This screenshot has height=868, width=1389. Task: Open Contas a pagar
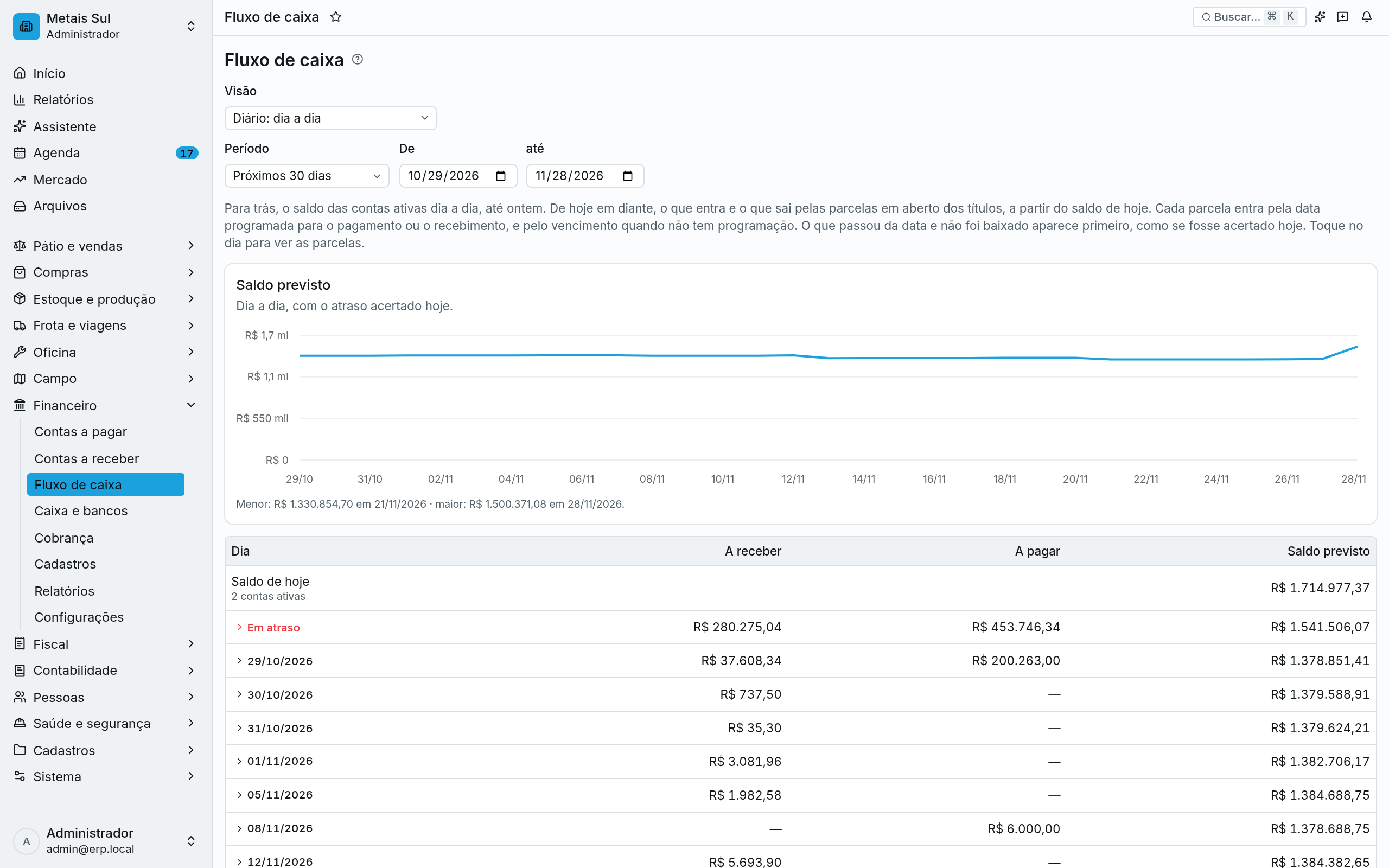pos(106,432)
